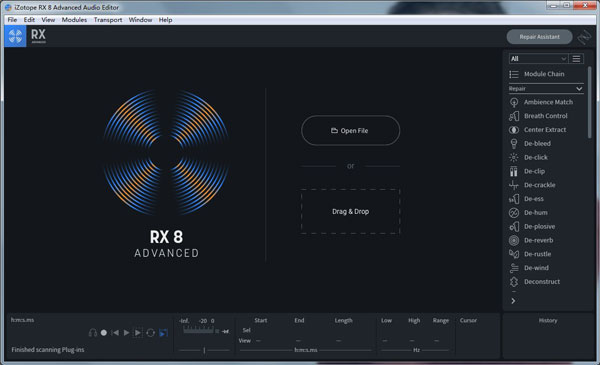Click the play selection button
The image size is (600, 365).
(x=138, y=333)
